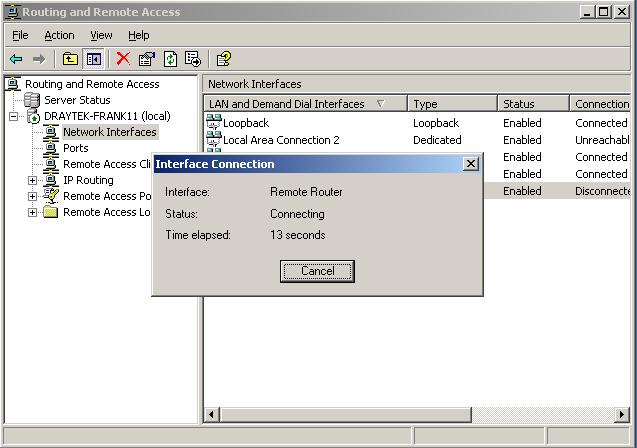
Task: Cancel the interface connection attempt
Action: pyautogui.click(x=317, y=271)
